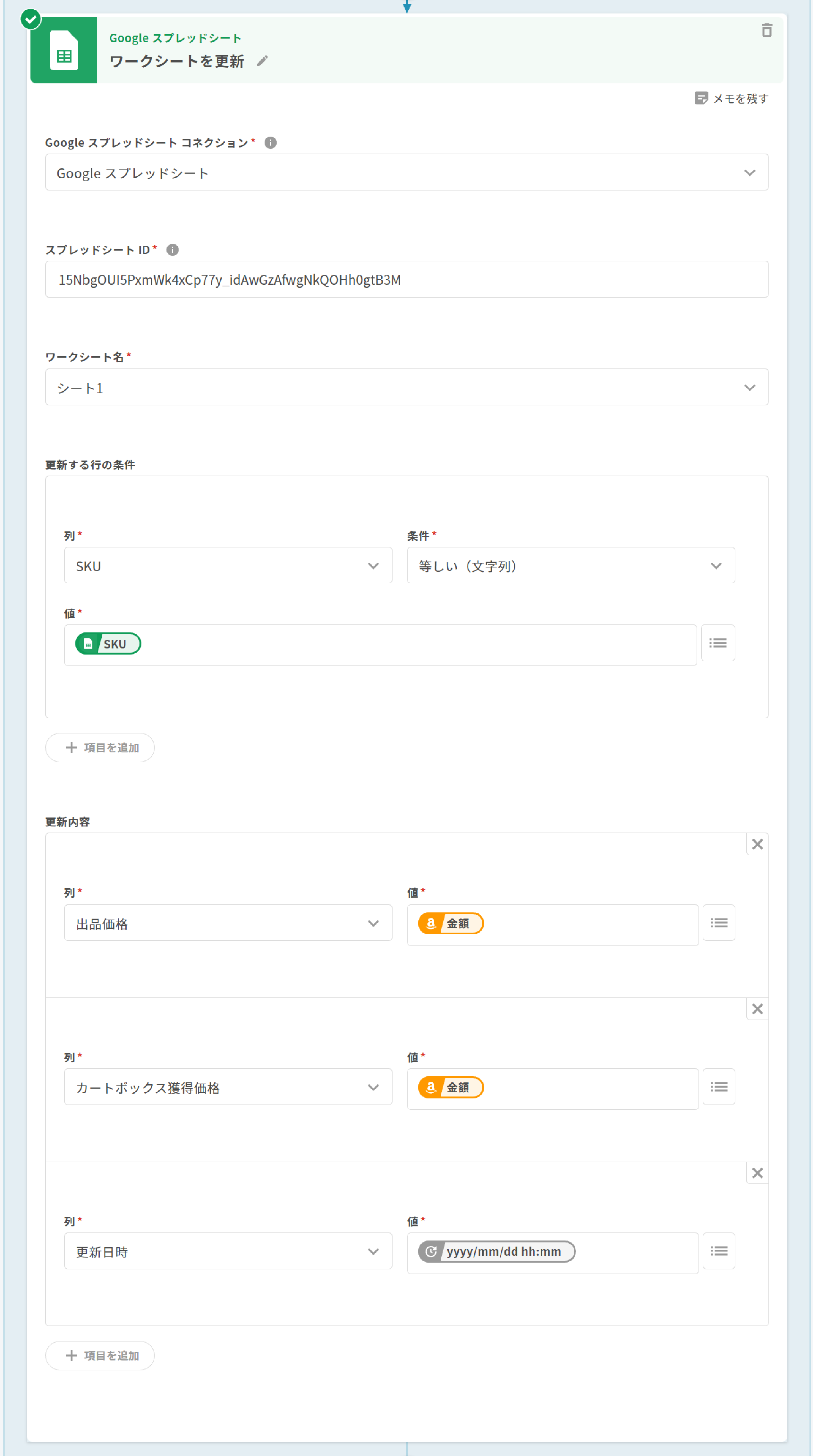
Task: Click the trash delete icon in header
Action: point(766,30)
